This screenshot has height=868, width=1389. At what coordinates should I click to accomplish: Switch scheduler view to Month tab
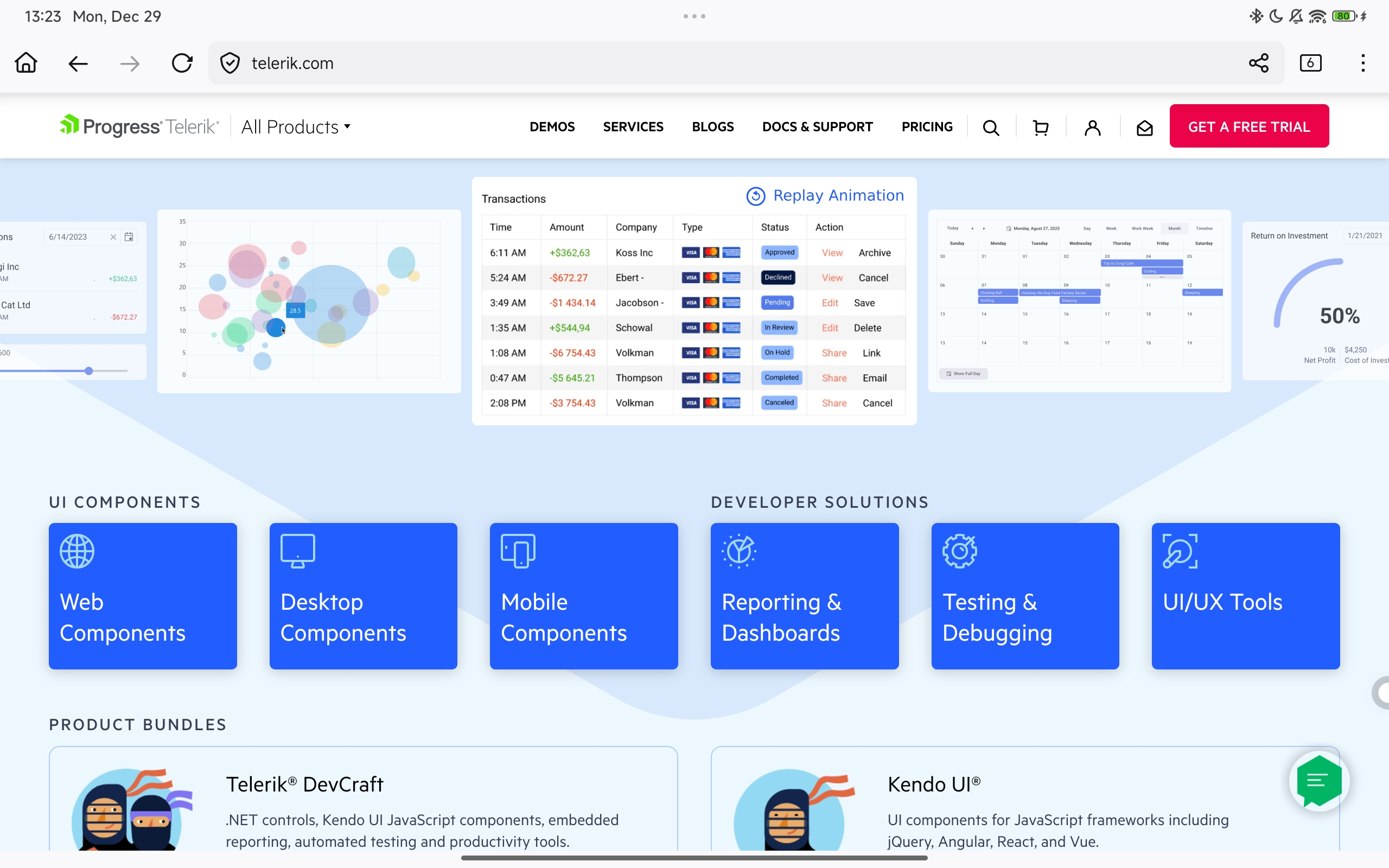pyautogui.click(x=1174, y=228)
